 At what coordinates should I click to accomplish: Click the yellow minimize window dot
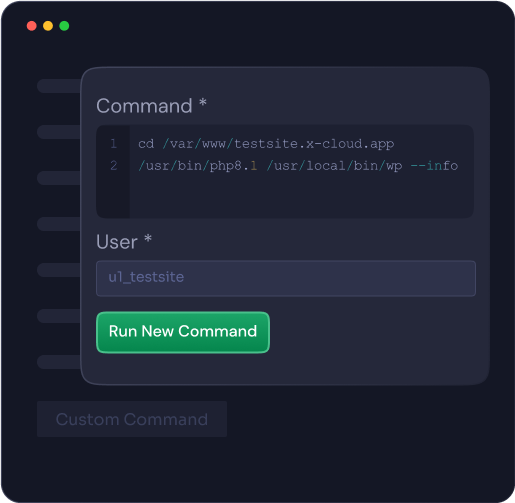(x=48, y=26)
